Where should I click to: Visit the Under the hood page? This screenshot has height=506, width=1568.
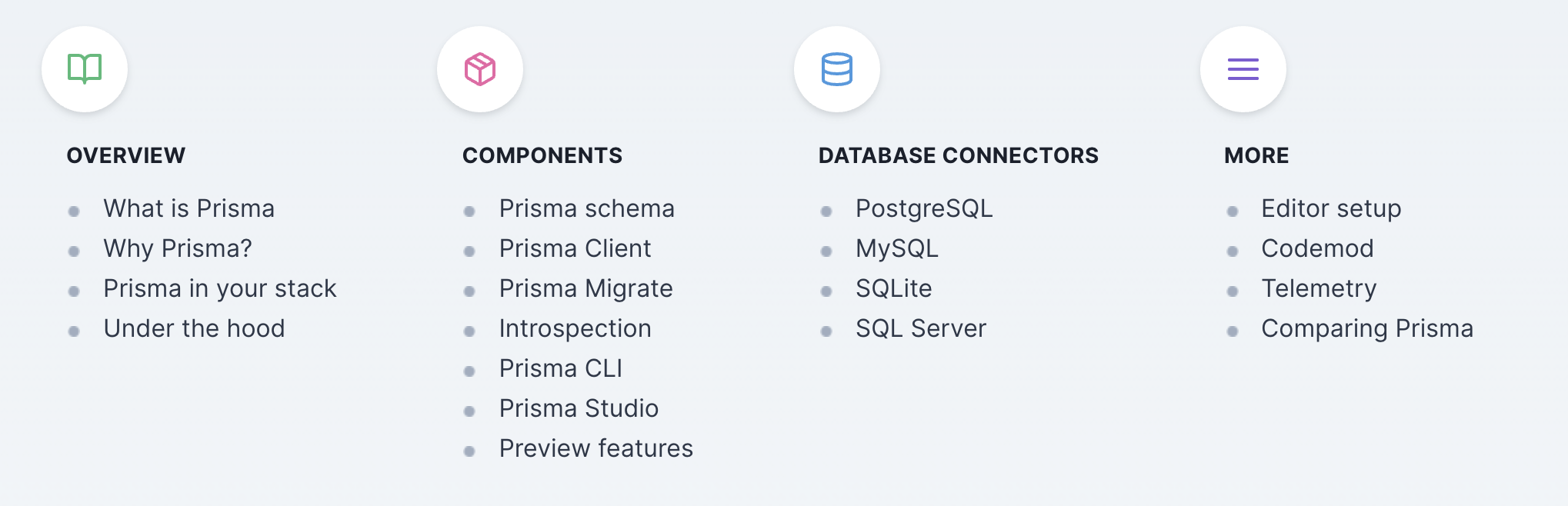pyautogui.click(x=195, y=328)
